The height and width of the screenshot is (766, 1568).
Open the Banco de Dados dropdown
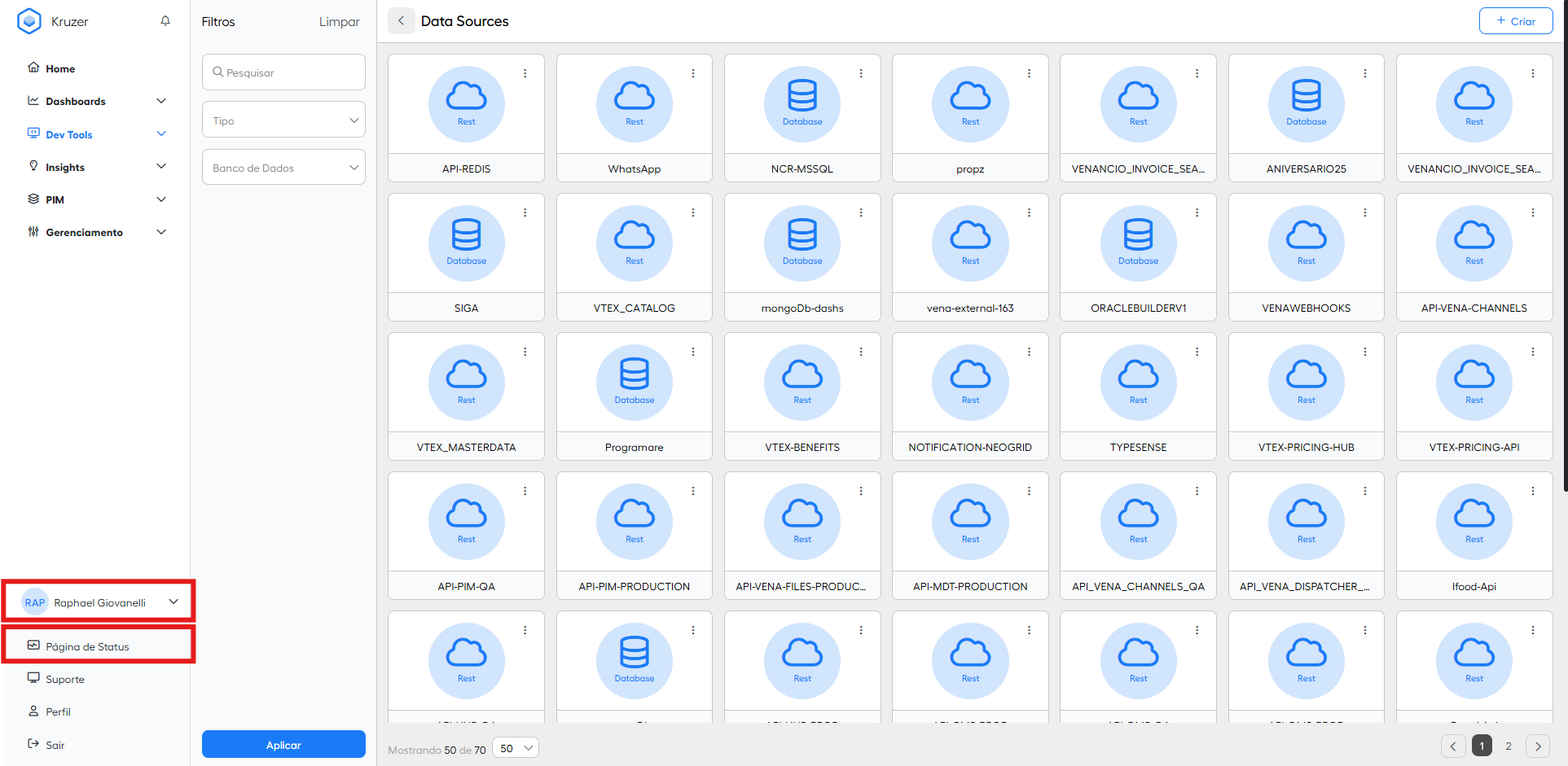click(283, 168)
